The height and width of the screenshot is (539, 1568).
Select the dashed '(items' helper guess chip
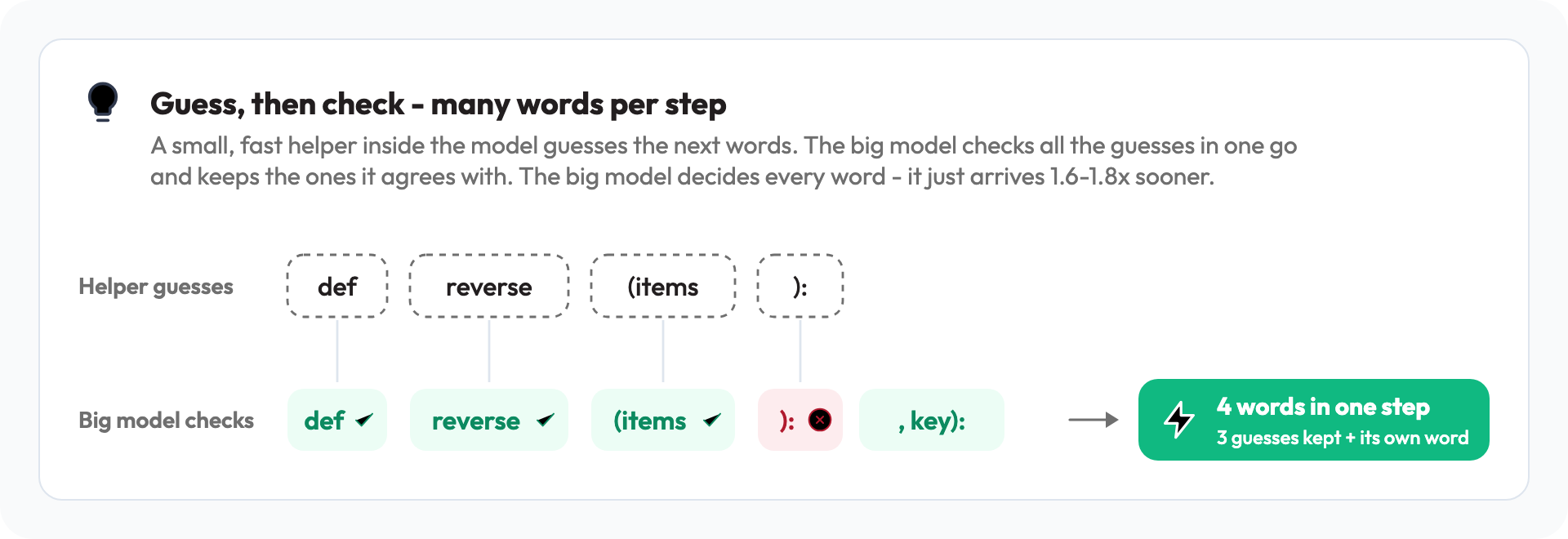coord(663,286)
